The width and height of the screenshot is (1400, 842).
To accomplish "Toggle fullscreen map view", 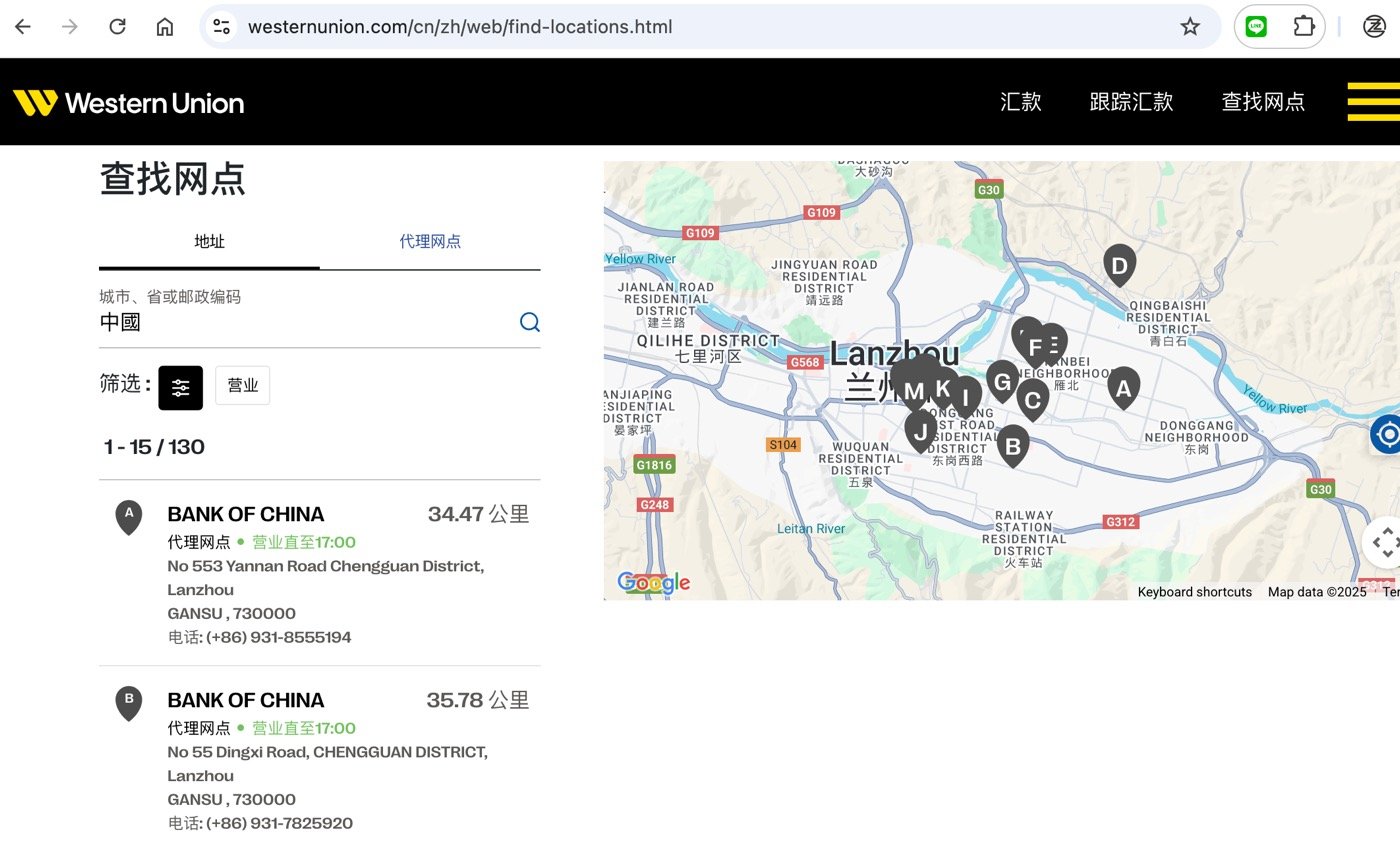I will (x=1384, y=543).
